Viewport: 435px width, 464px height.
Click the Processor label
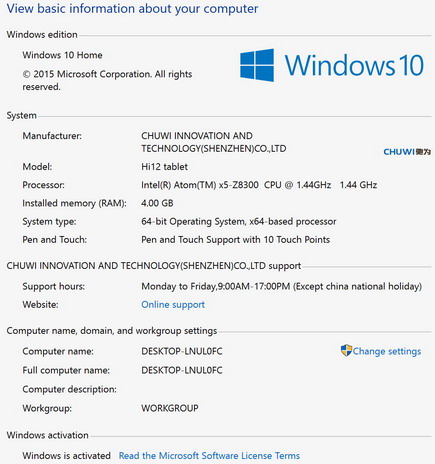pos(43,185)
